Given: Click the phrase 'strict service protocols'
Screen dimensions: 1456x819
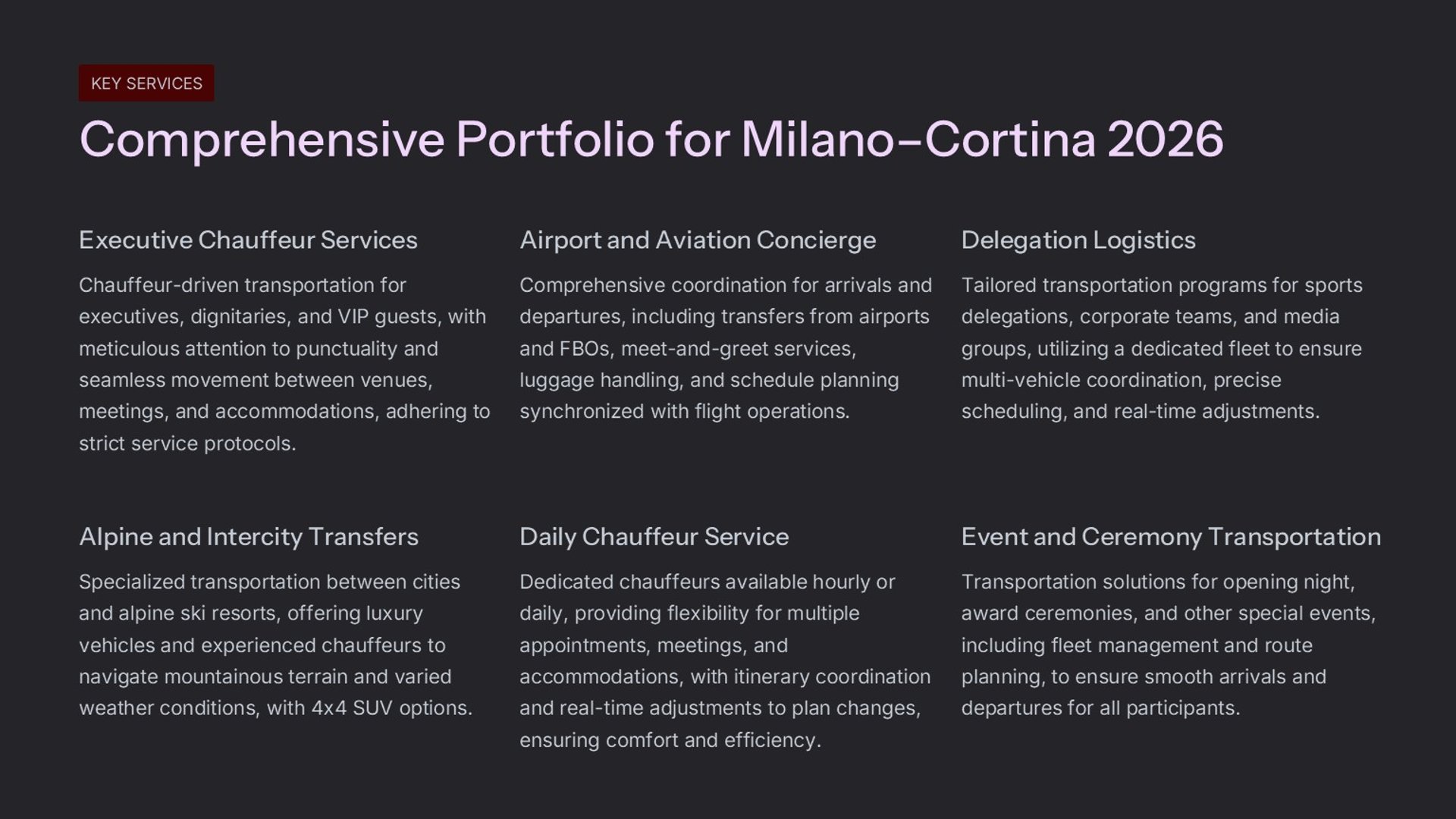Looking at the screenshot, I should point(187,444).
